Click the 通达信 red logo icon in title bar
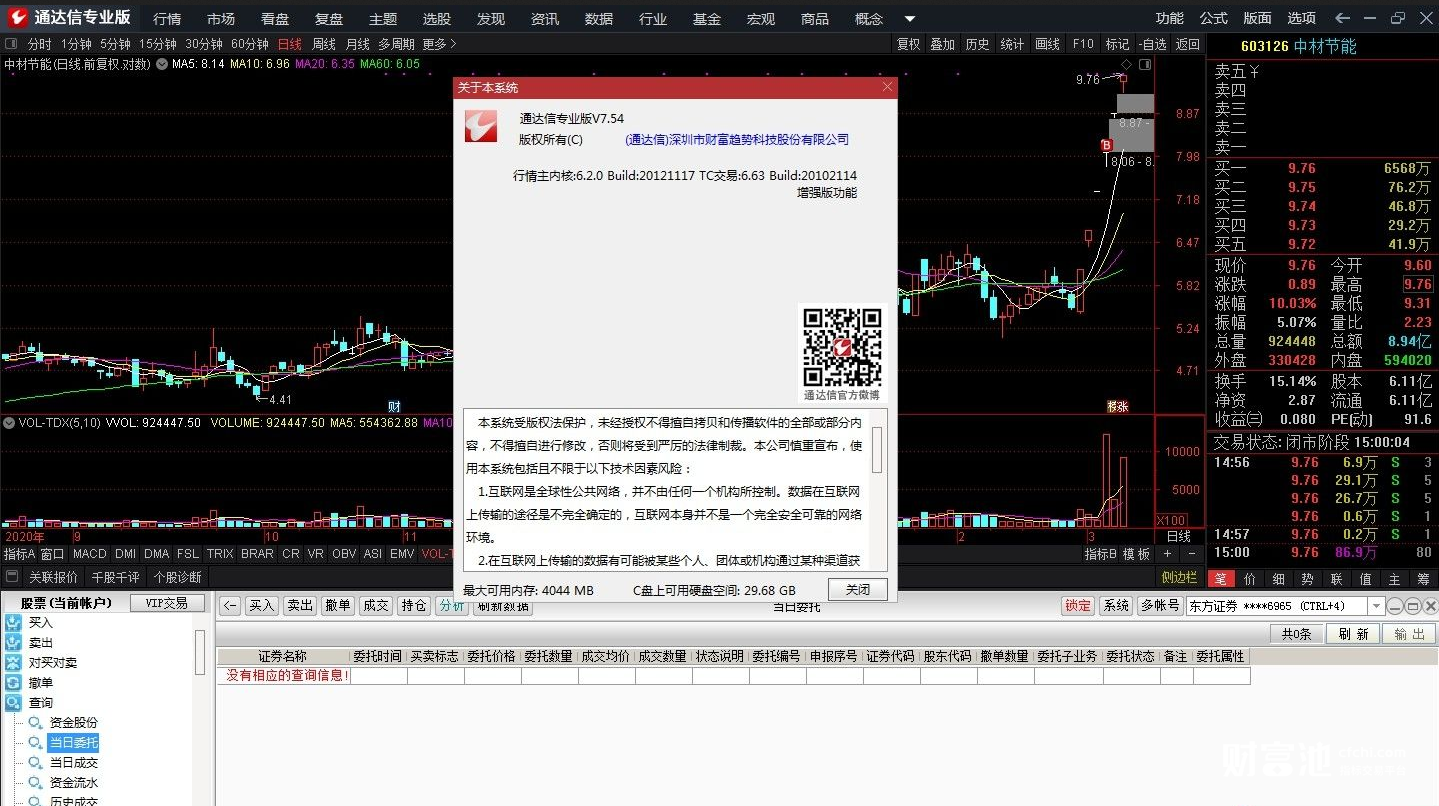Image resolution: width=1439 pixels, height=806 pixels. point(16,17)
